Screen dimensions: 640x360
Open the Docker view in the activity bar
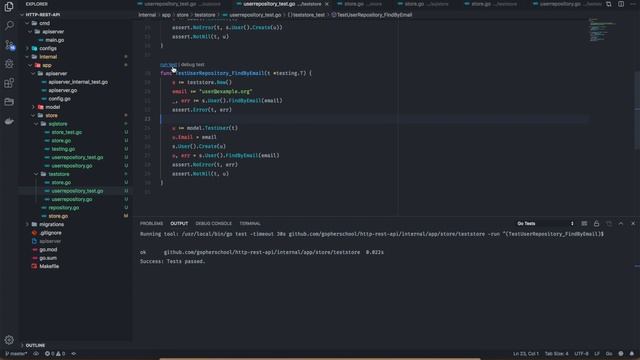point(9,121)
